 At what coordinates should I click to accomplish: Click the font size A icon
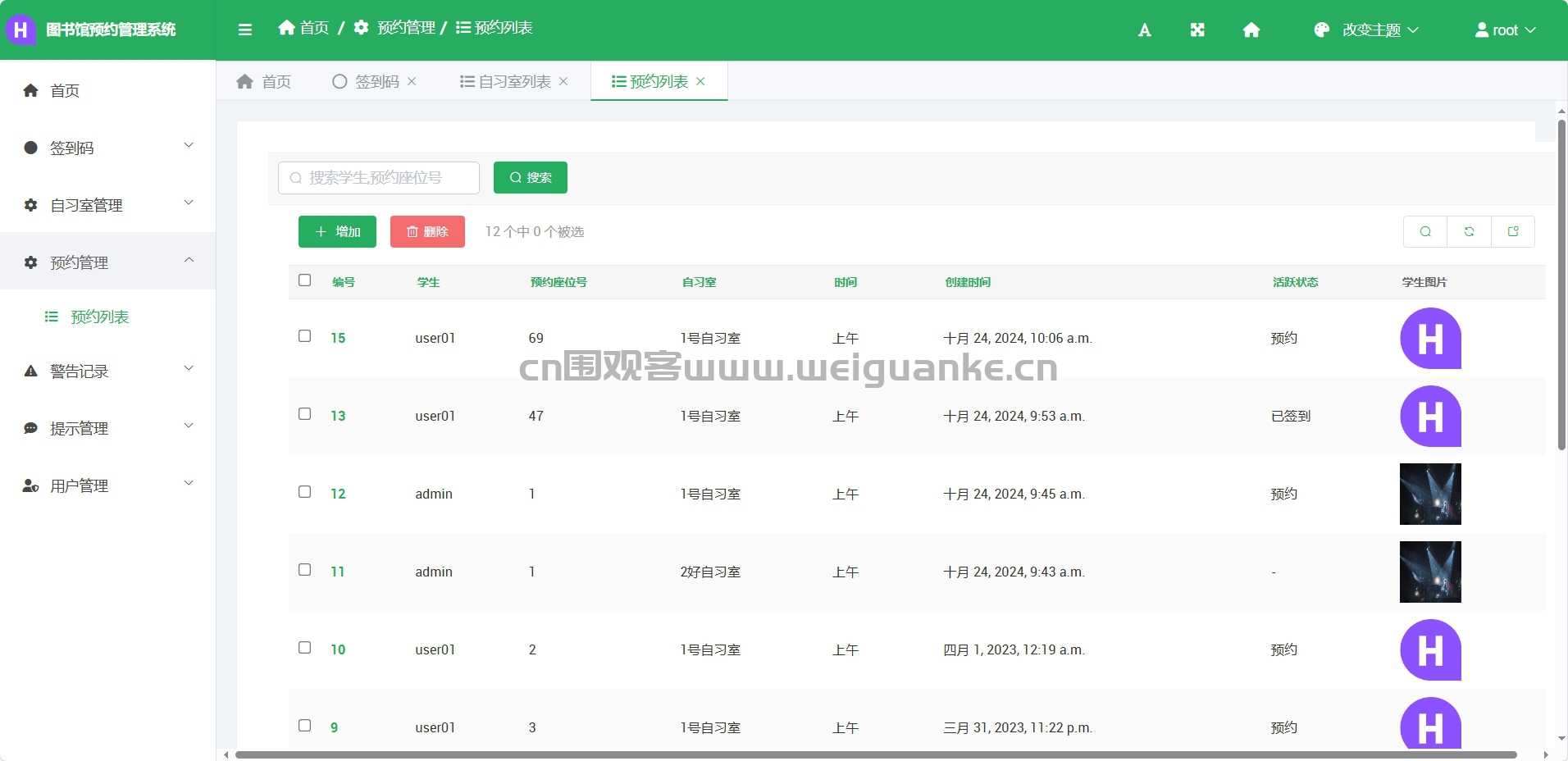pyautogui.click(x=1145, y=30)
